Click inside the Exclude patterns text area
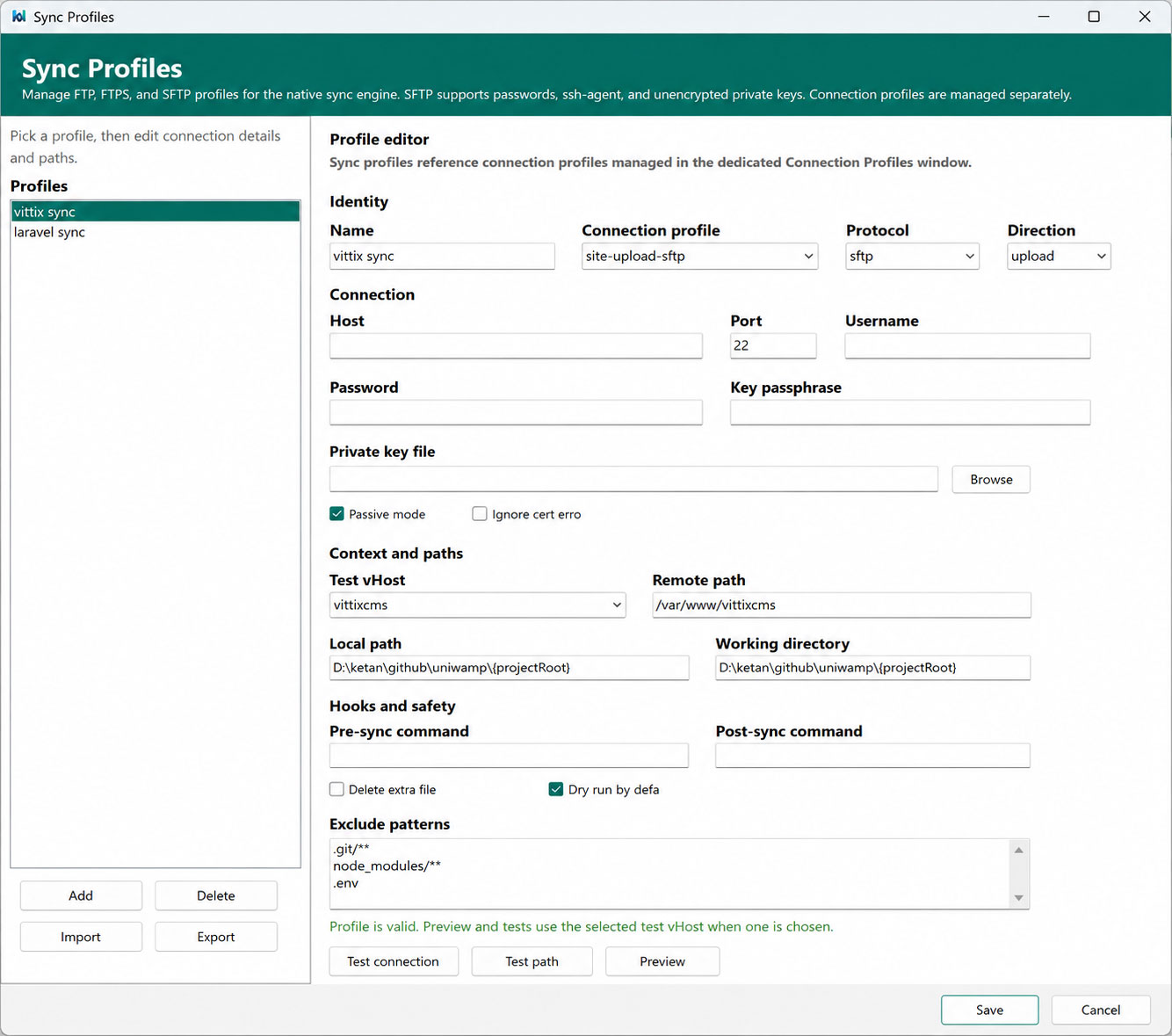This screenshot has height=1036, width=1172. point(670,874)
